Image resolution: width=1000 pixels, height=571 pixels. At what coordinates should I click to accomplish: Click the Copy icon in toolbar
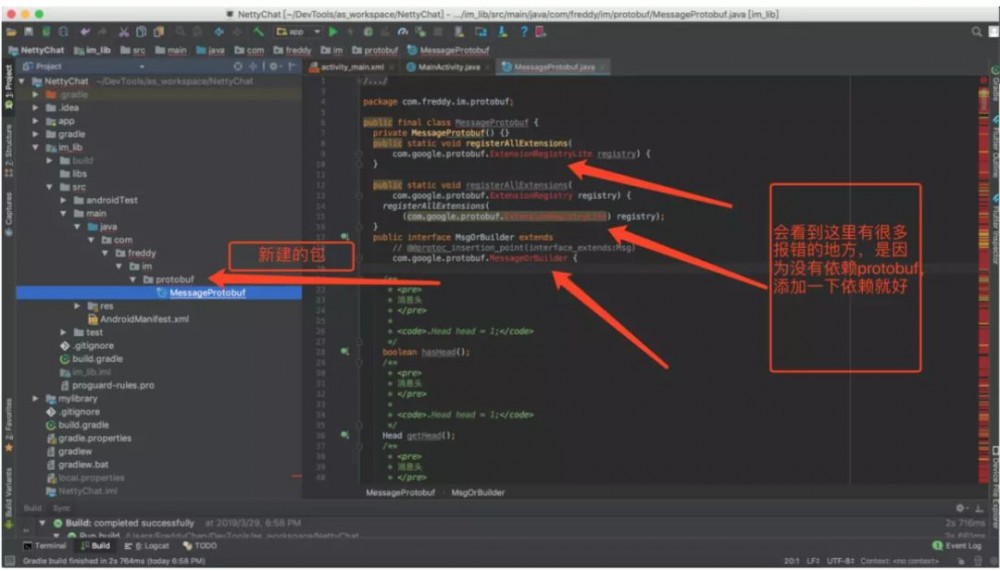point(142,32)
